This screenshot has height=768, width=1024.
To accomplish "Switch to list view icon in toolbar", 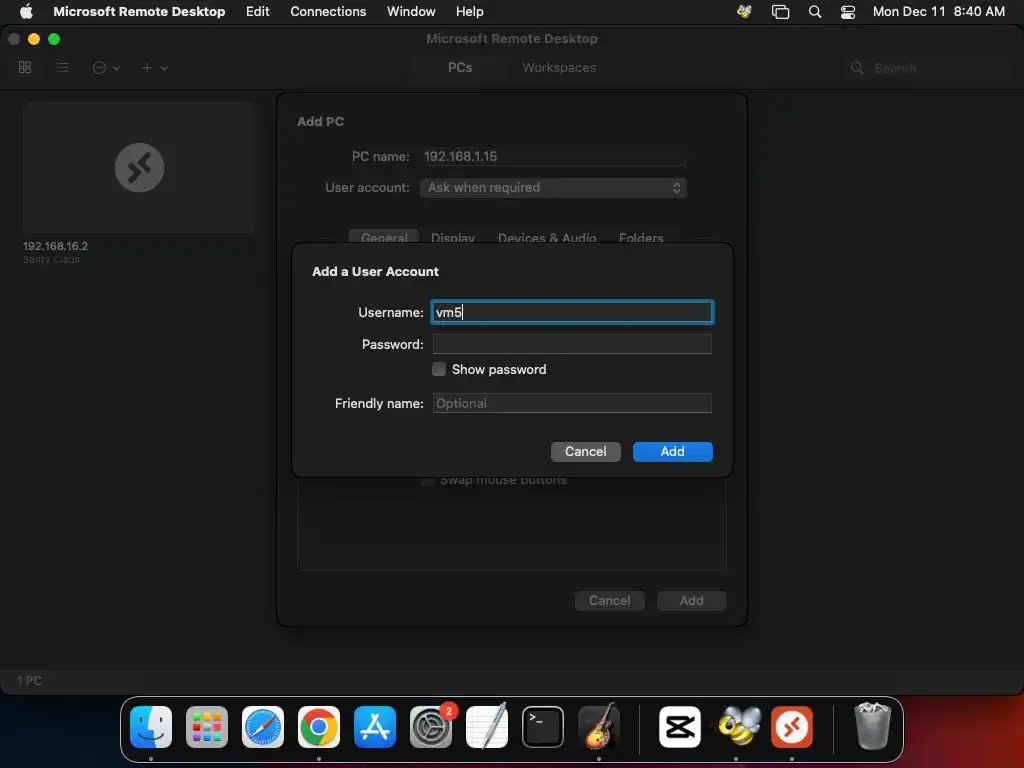I will 62,67.
